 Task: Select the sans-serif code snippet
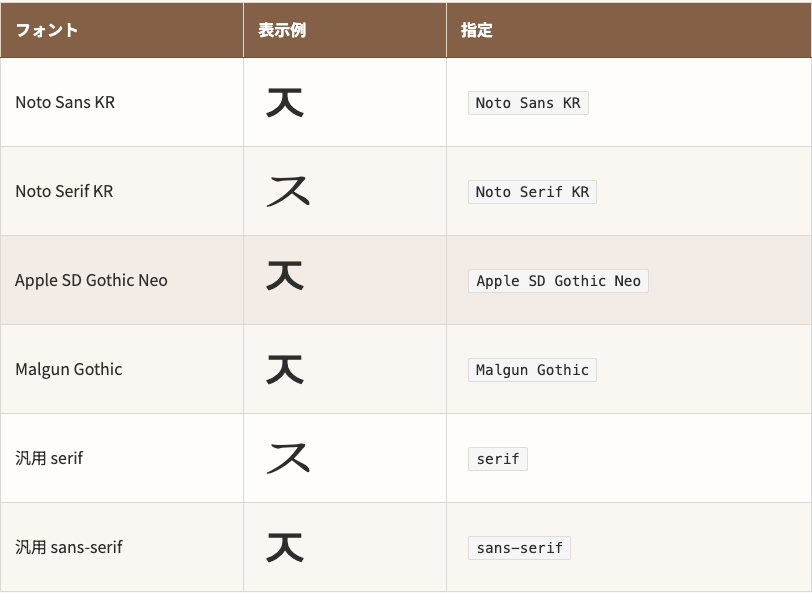[519, 548]
